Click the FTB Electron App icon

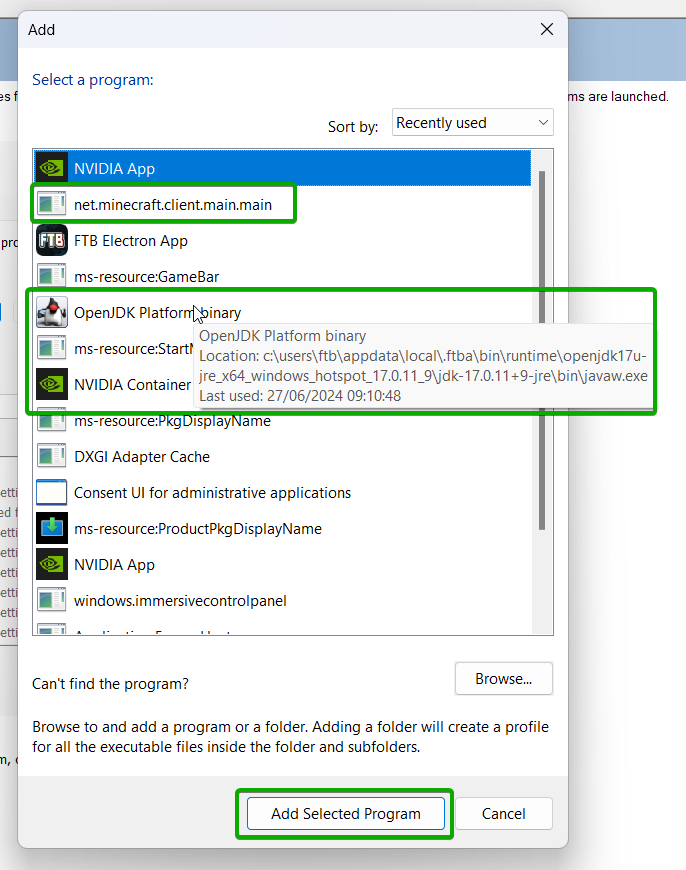[x=51, y=241]
